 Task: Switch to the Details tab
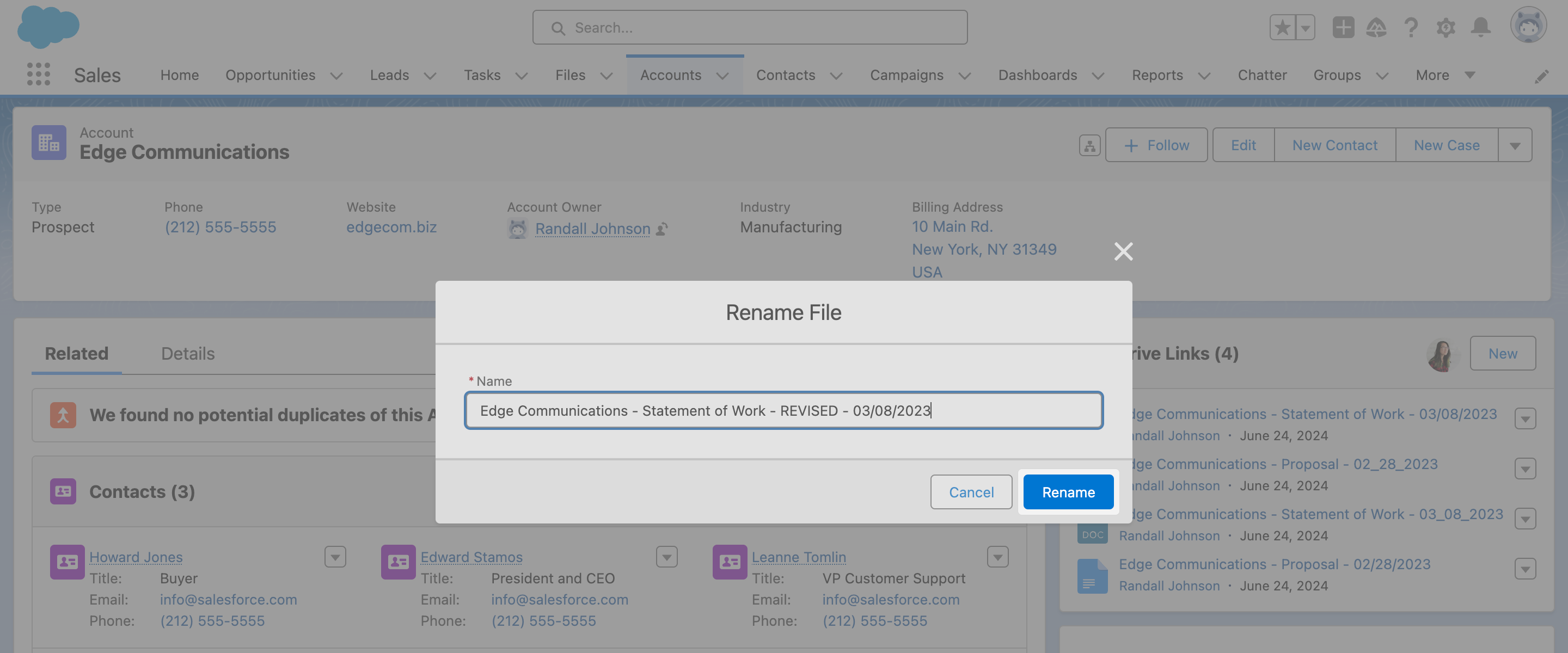pyautogui.click(x=187, y=353)
